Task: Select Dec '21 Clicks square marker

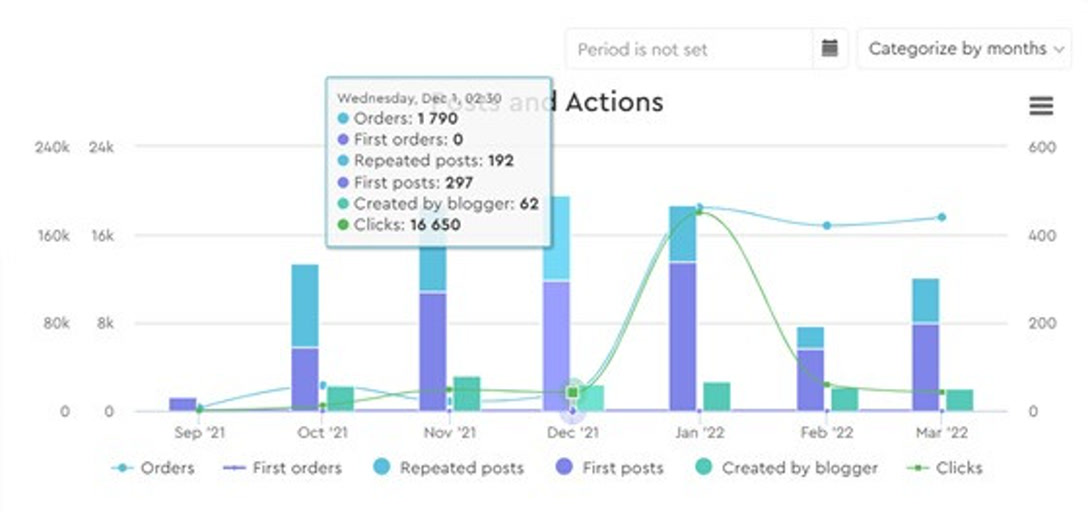Action: point(573,393)
